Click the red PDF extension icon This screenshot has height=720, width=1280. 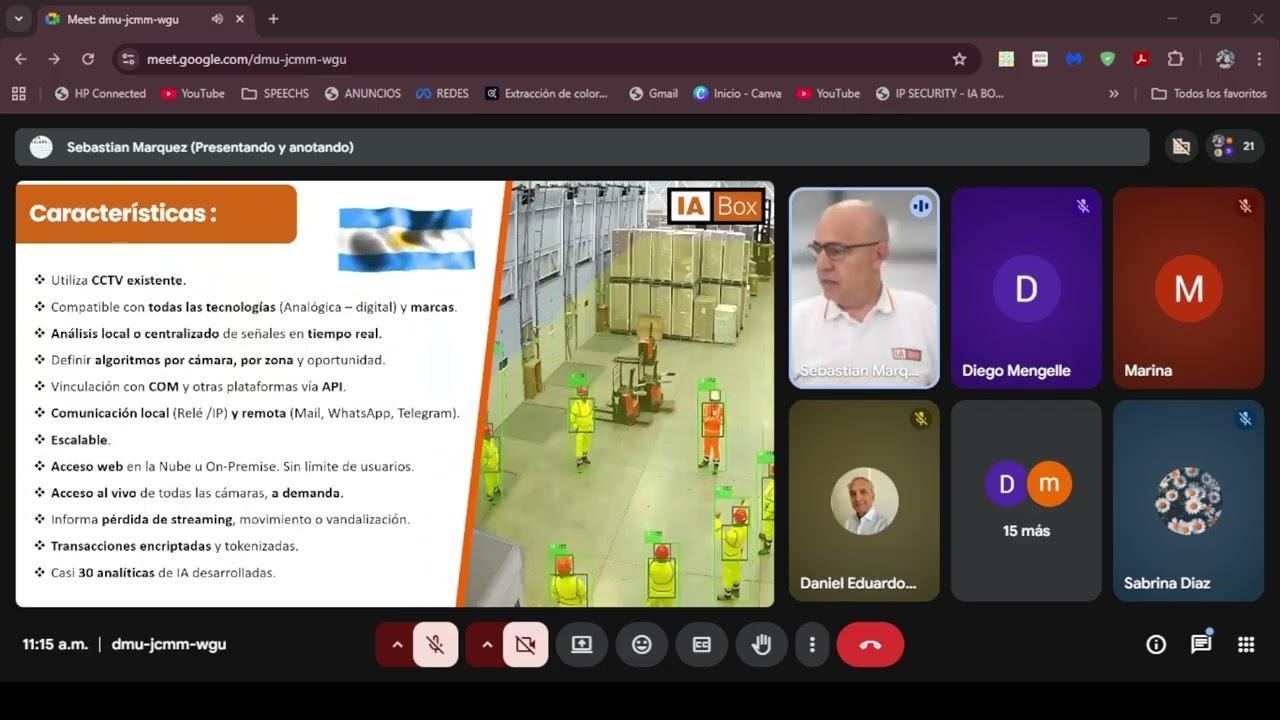tap(1141, 59)
